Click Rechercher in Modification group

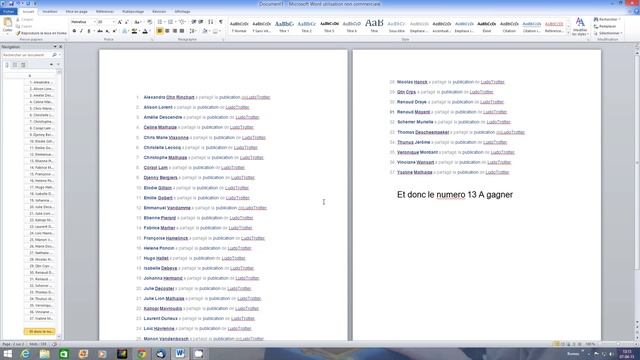606,20
